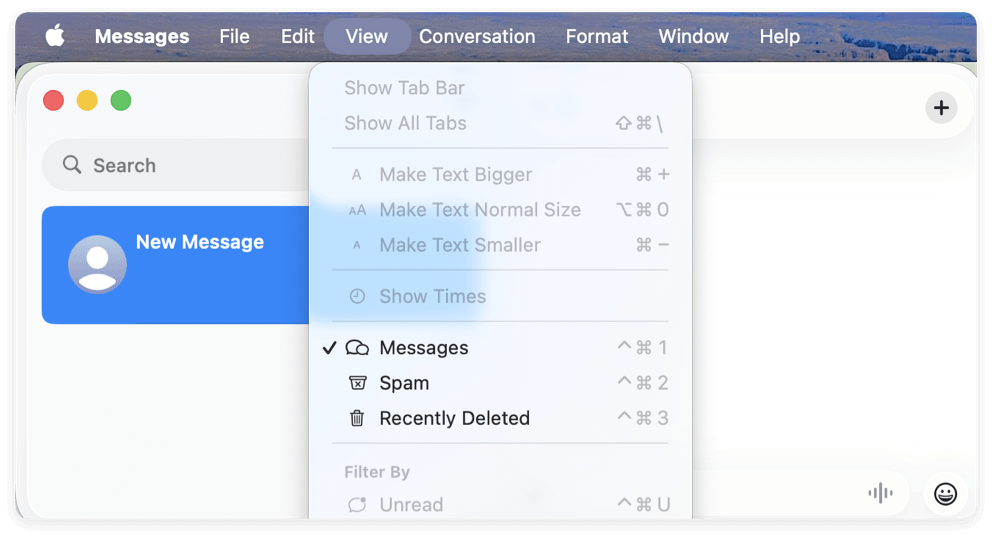Click the Unread bubble icon

tap(357, 504)
